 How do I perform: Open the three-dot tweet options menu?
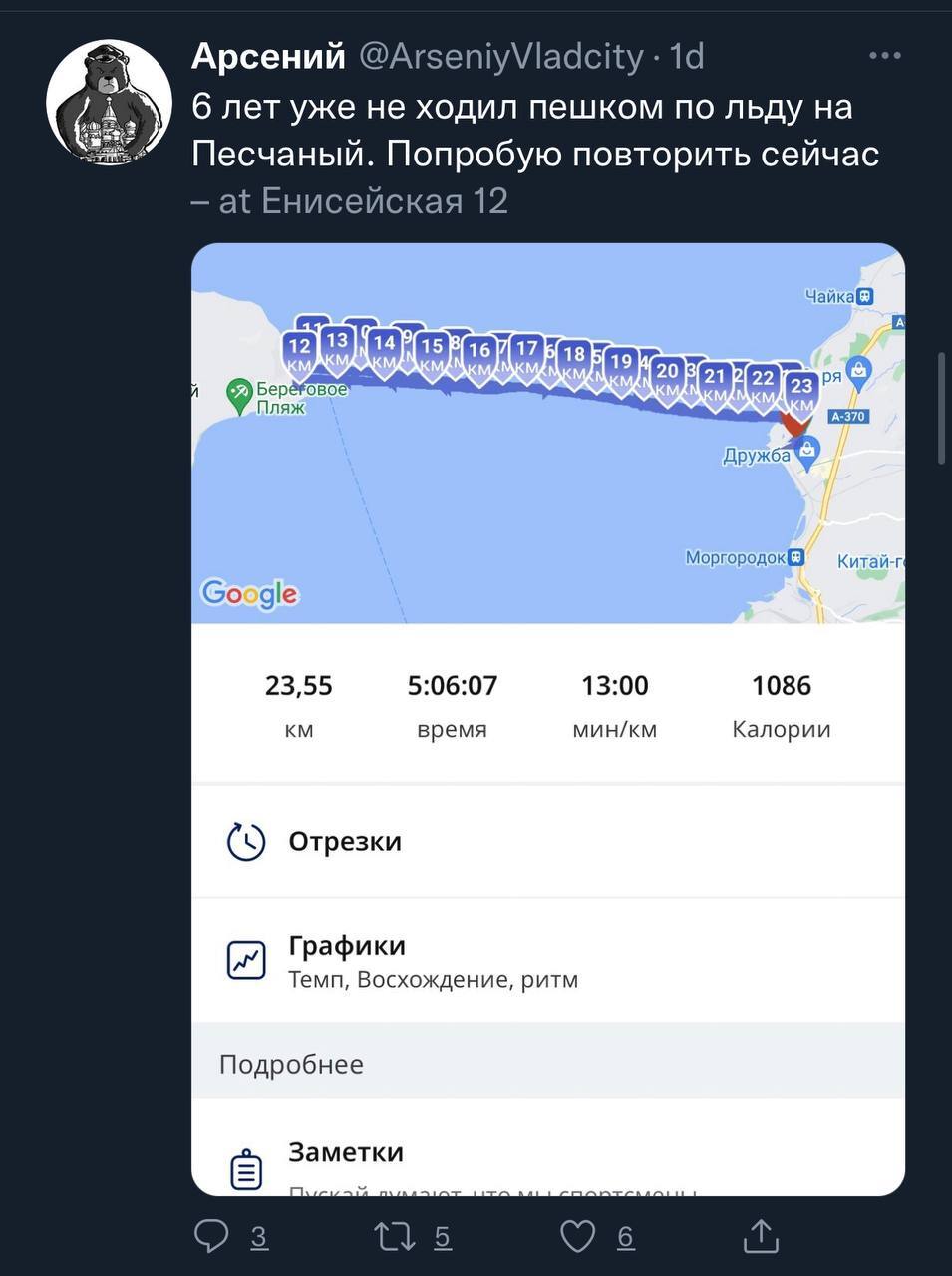point(884,56)
